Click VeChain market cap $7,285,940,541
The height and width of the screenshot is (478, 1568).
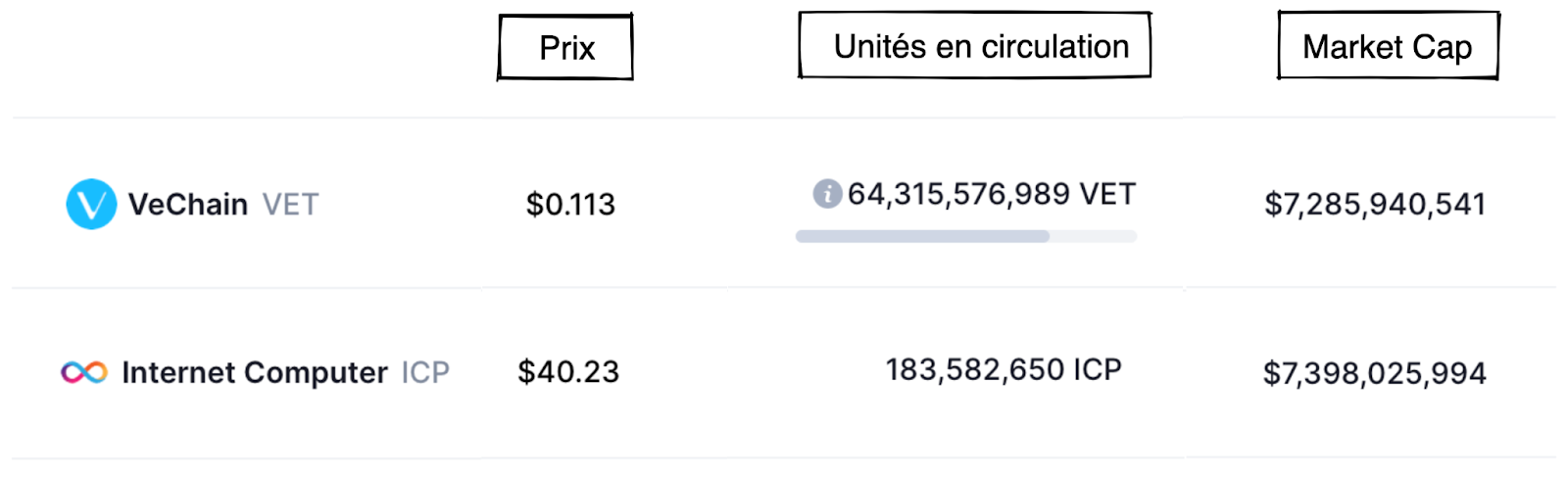[x=1375, y=204]
